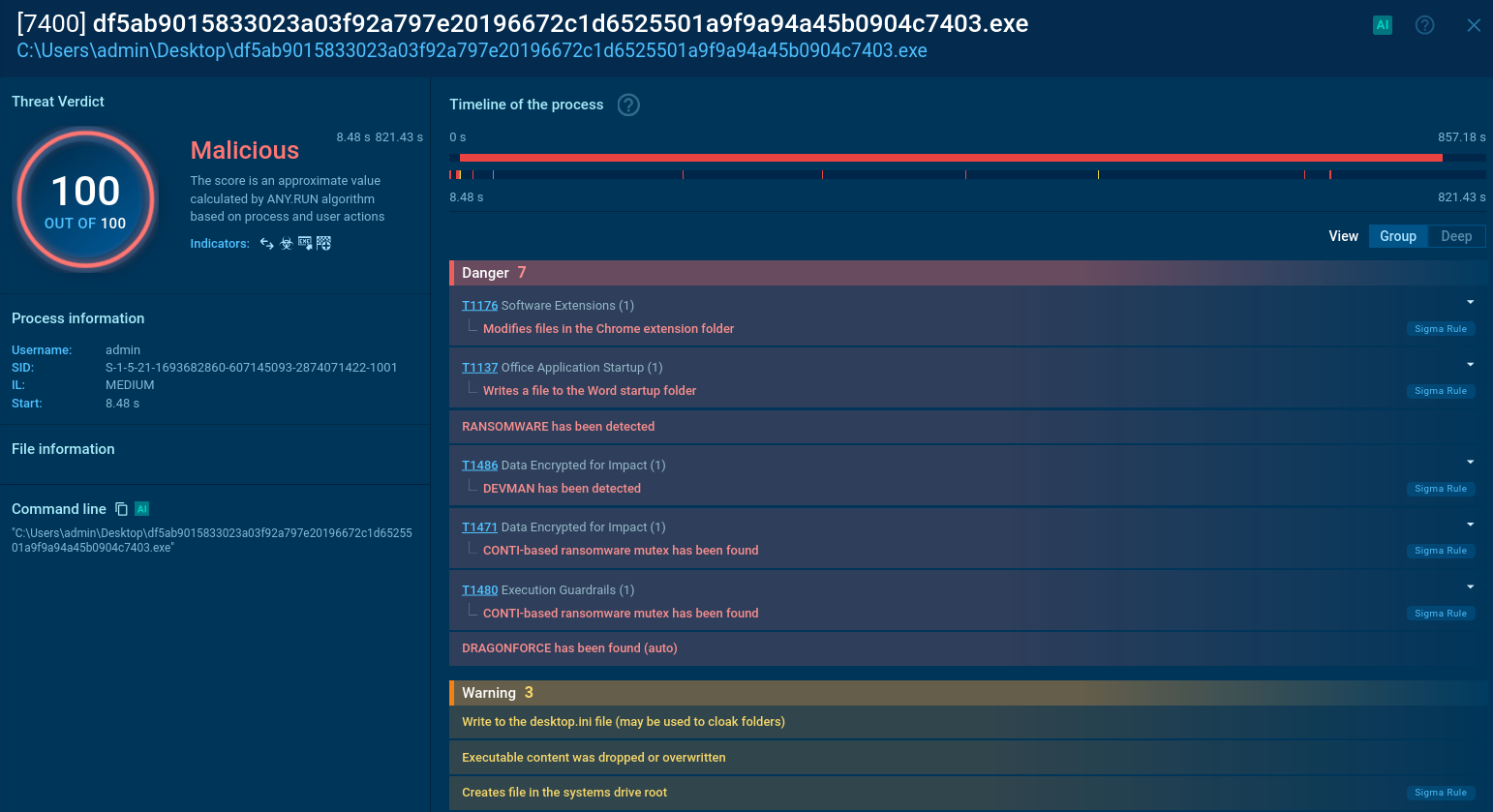
Task: Click the yellow marker on the timeline
Action: click(1098, 175)
